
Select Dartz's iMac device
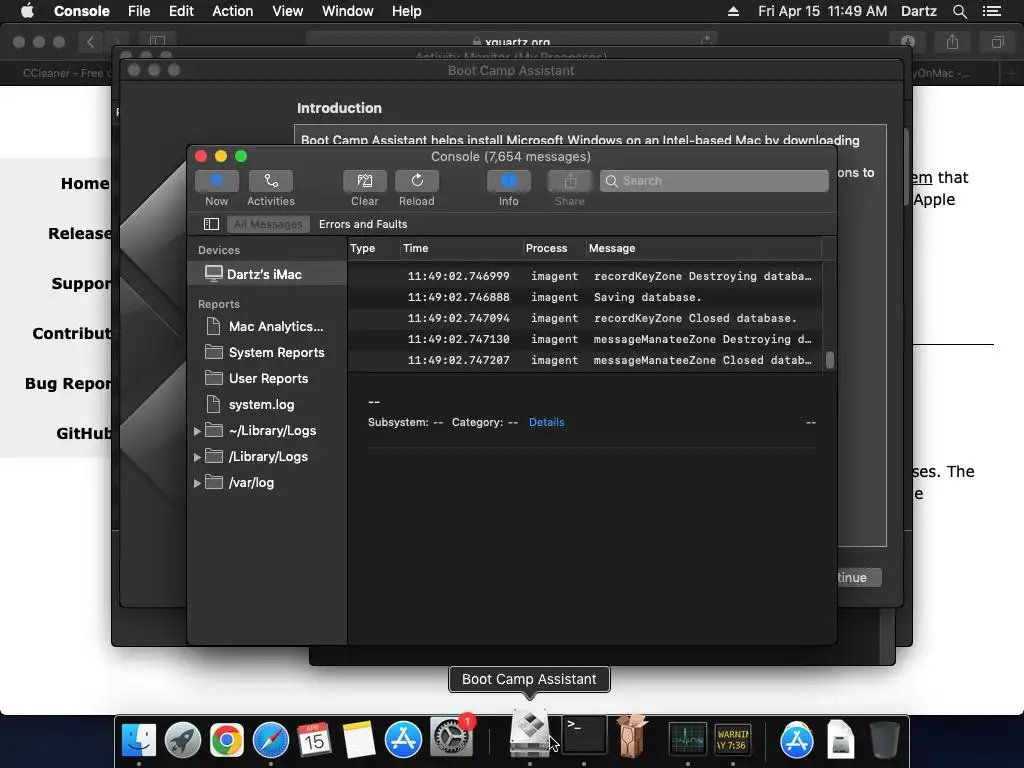[x=267, y=274]
